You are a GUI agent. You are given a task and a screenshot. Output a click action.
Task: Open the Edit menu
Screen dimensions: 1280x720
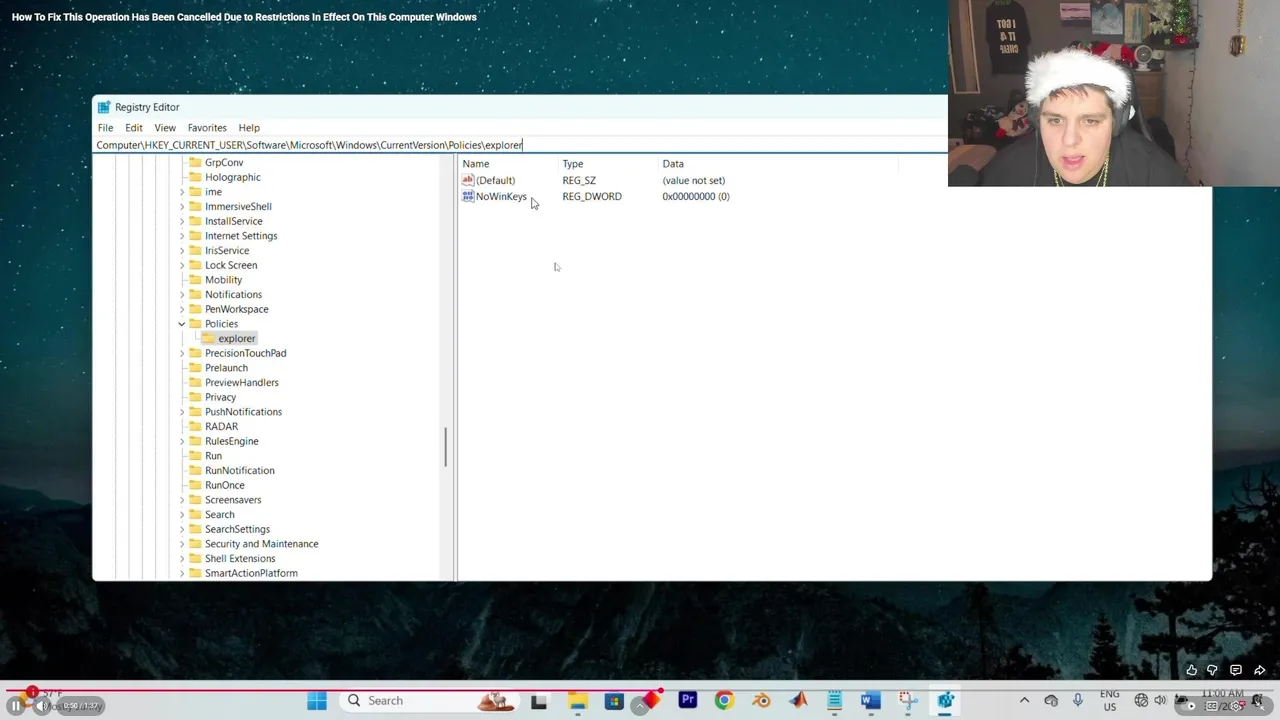[134, 128]
